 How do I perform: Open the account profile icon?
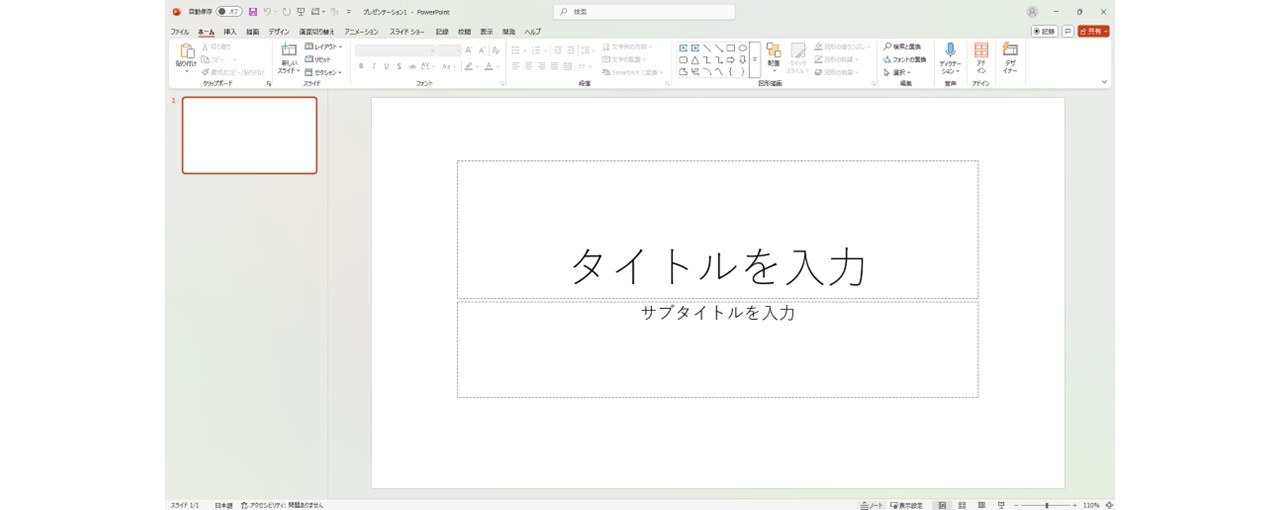click(1032, 12)
